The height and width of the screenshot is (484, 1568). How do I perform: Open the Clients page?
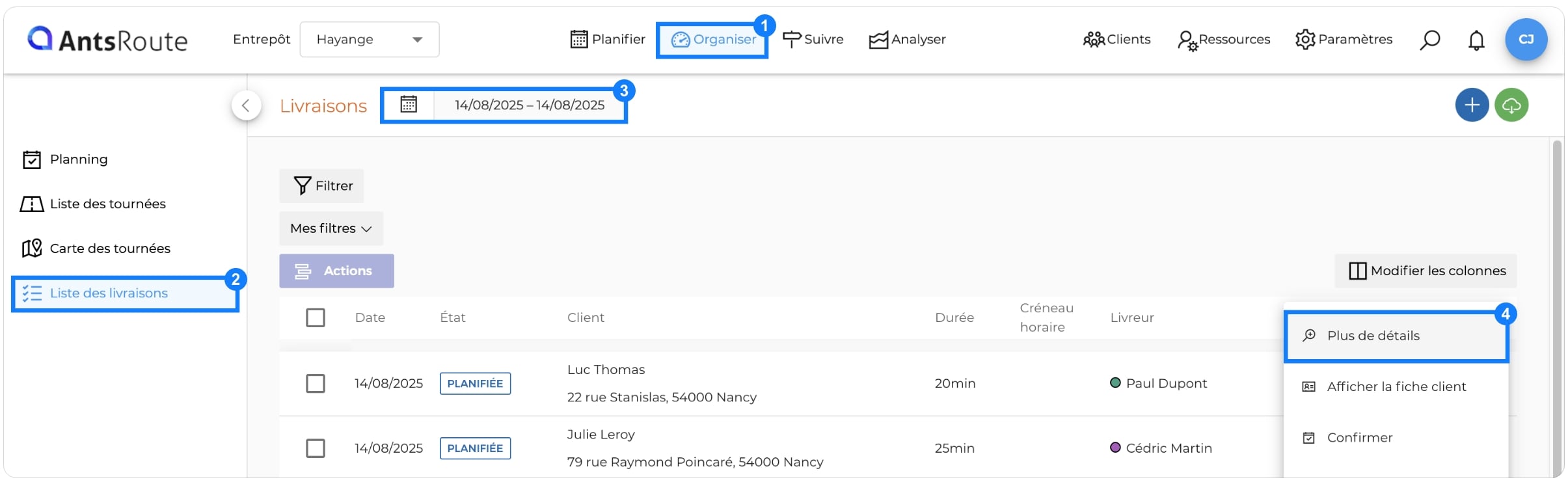(1116, 40)
